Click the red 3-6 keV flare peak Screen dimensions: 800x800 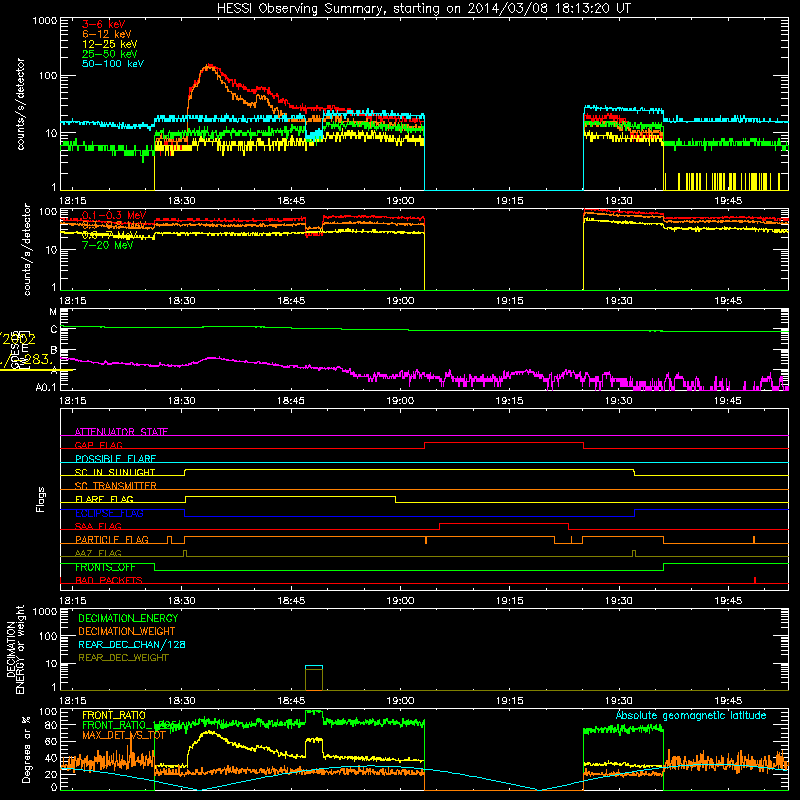point(209,66)
